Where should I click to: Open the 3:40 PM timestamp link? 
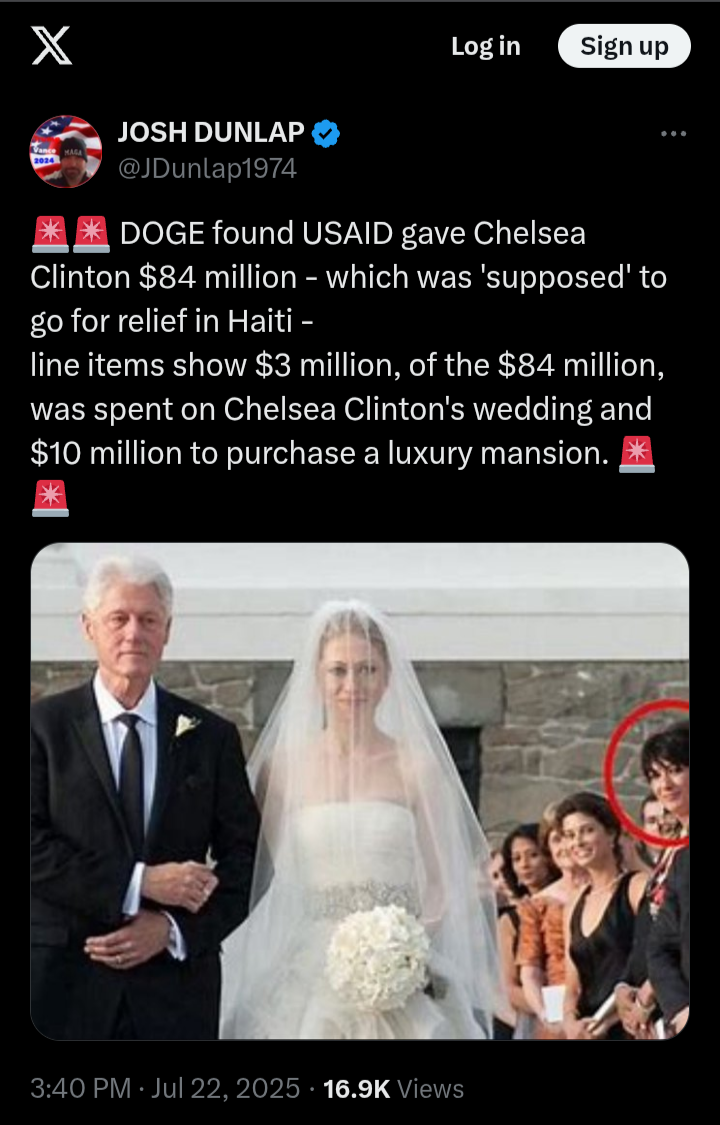80,1088
